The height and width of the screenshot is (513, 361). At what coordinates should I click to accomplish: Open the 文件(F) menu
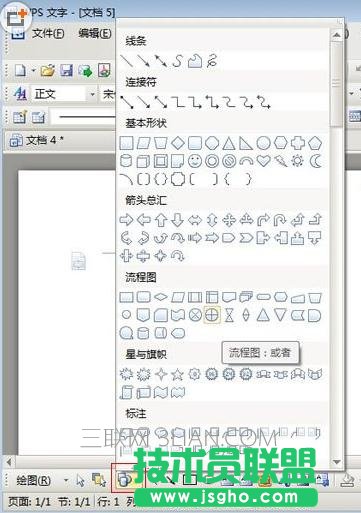(48, 33)
